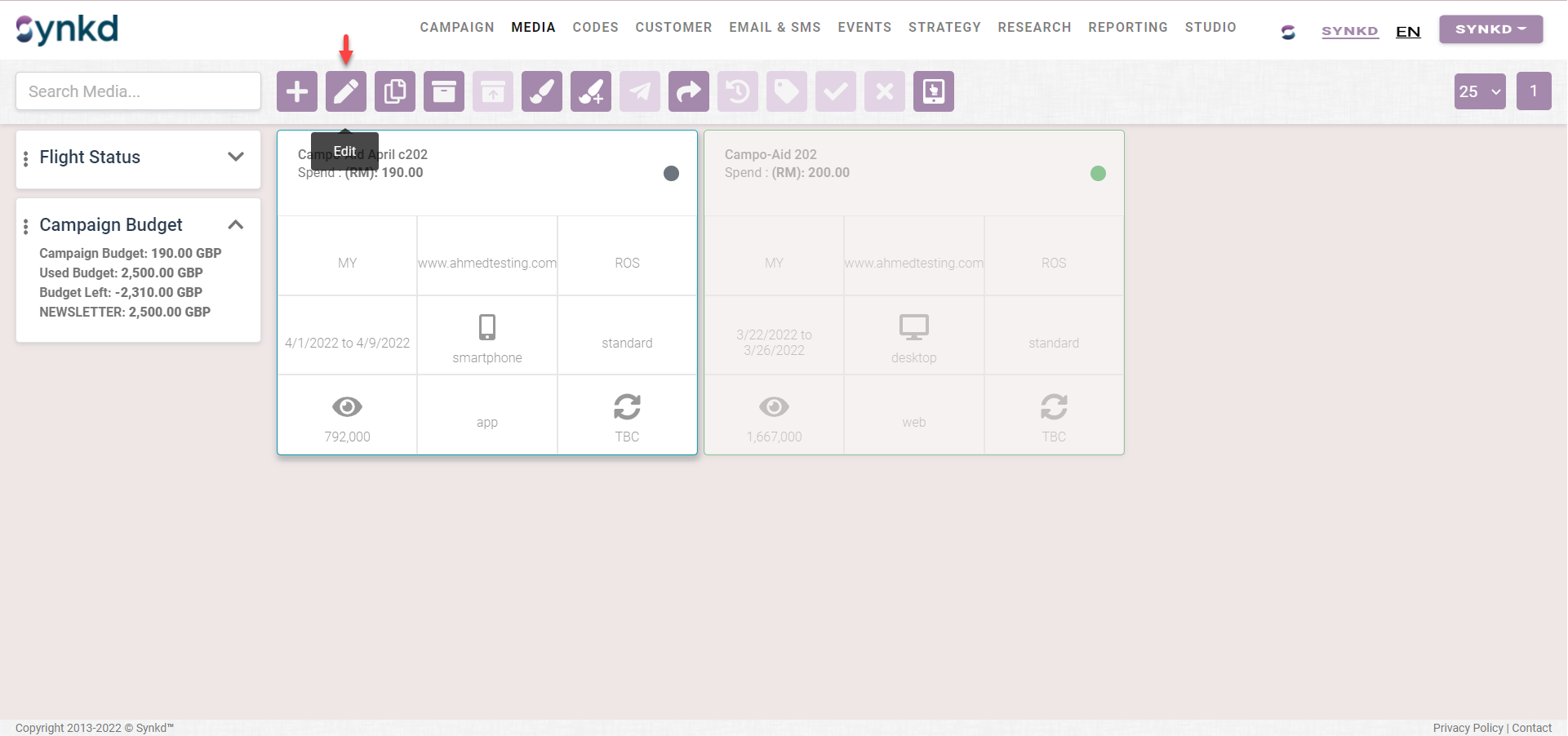This screenshot has height=736, width=1568.
Task: Click the archive box icon
Action: click(444, 91)
